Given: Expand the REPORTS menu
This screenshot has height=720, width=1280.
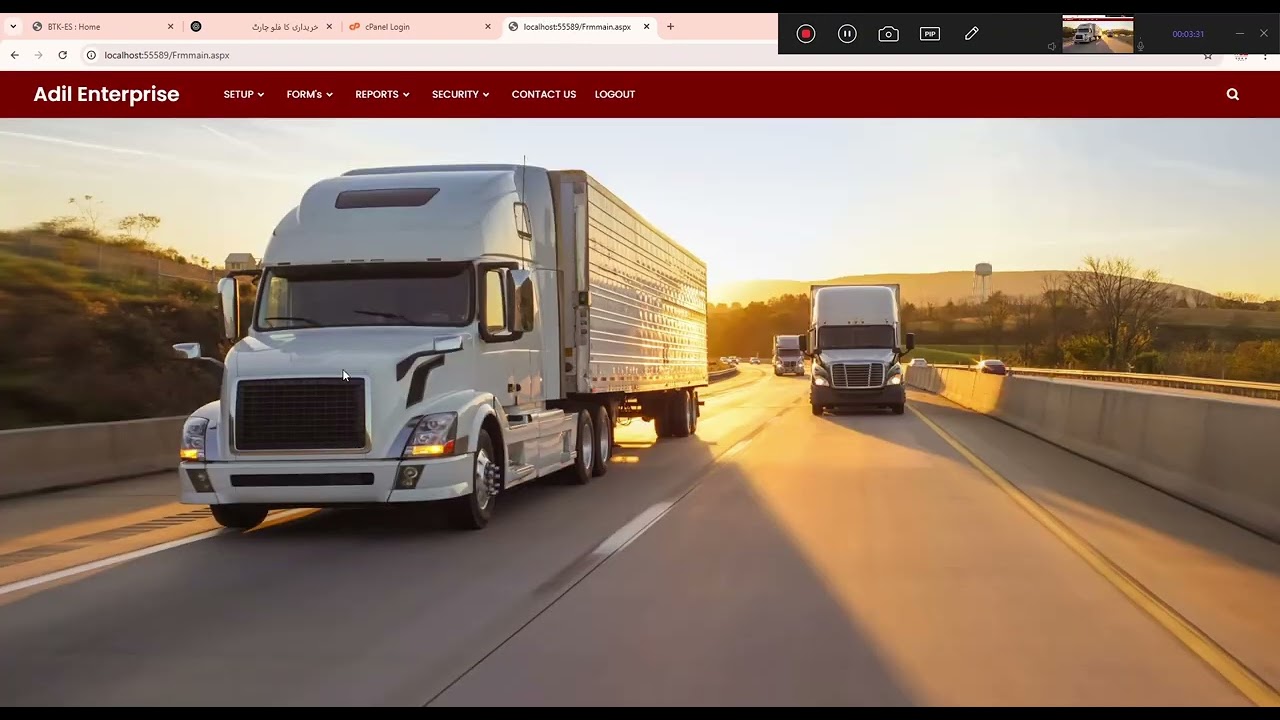Looking at the screenshot, I should [x=383, y=94].
